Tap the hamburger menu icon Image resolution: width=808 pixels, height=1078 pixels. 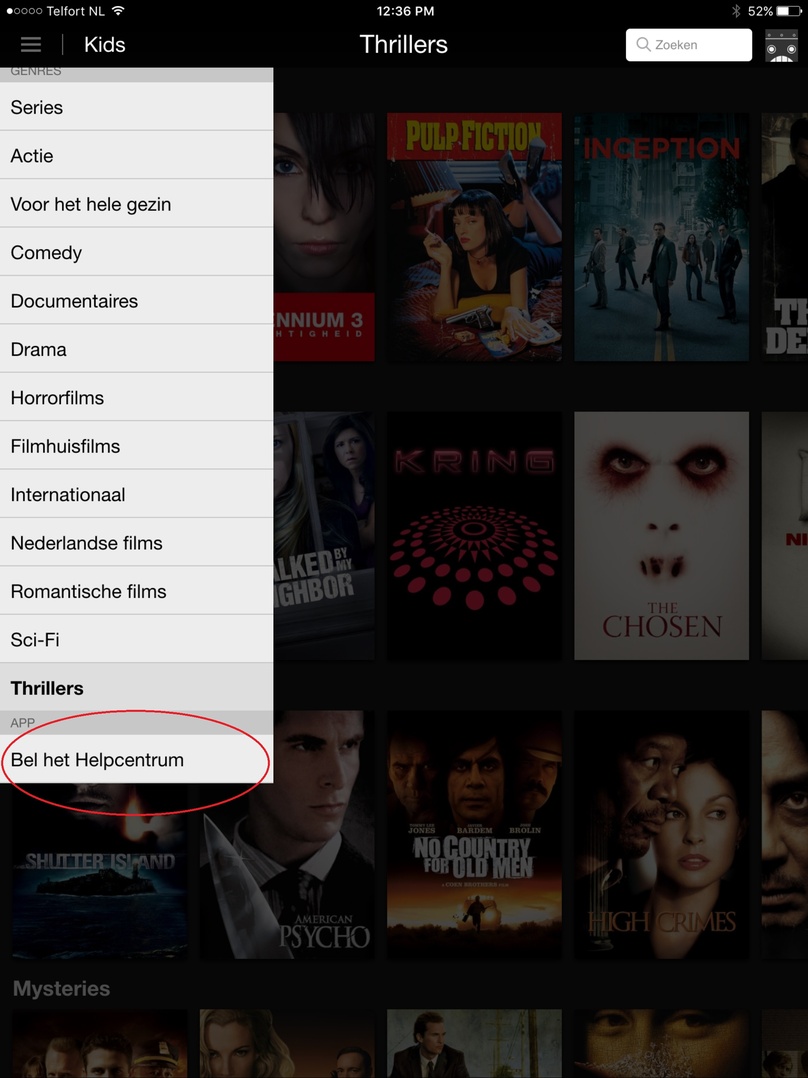[30, 45]
